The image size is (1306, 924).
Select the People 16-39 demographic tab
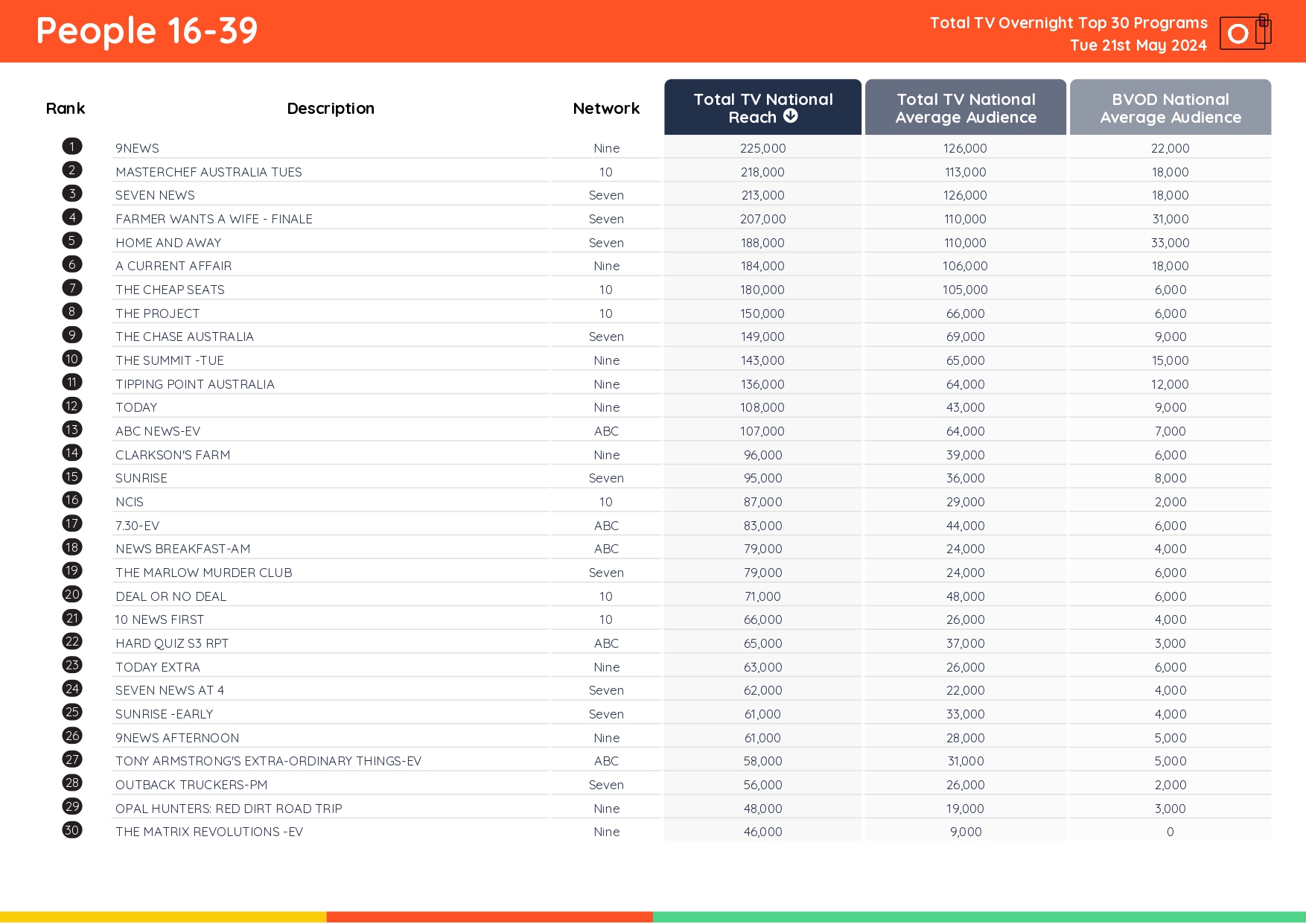click(x=146, y=31)
